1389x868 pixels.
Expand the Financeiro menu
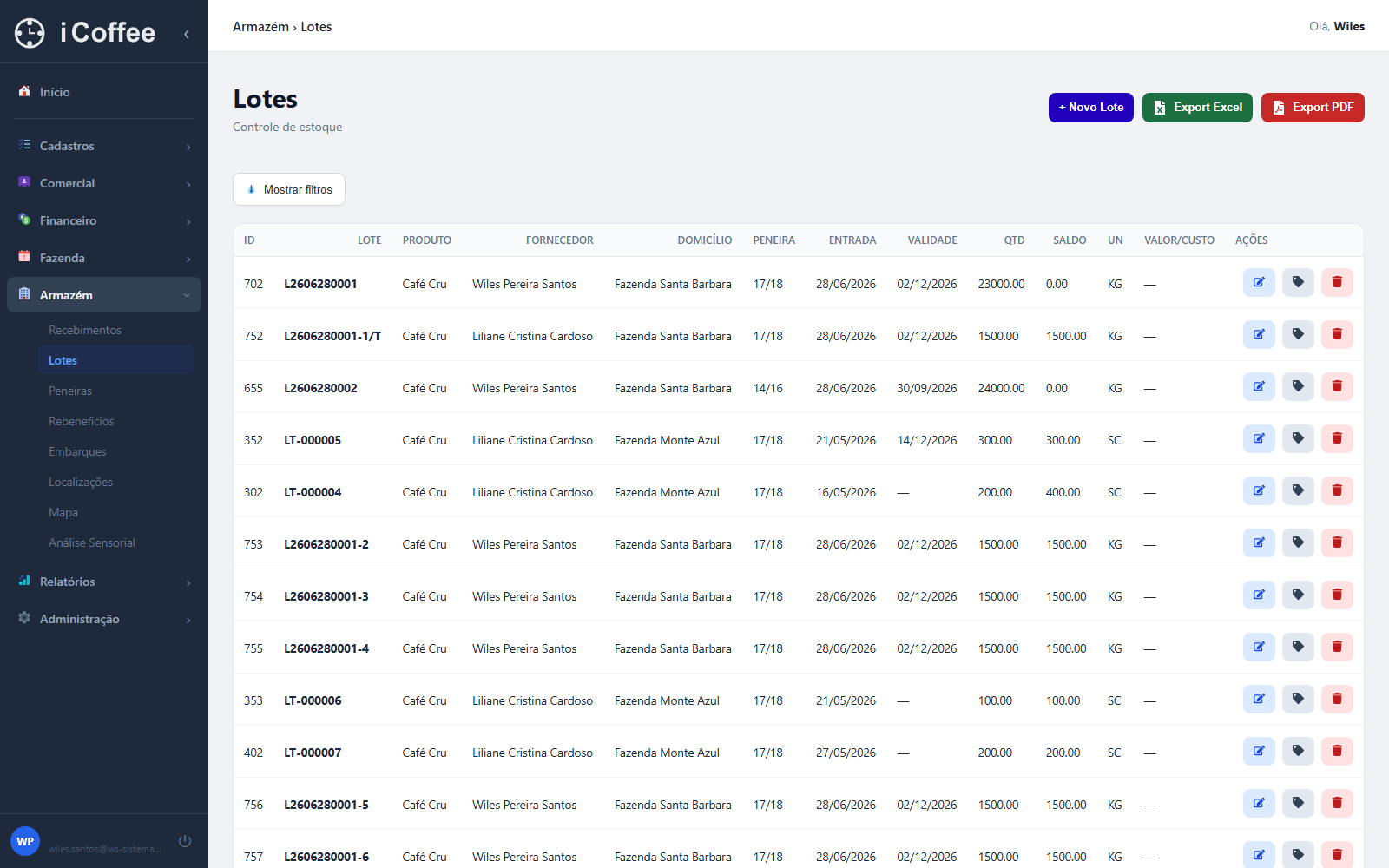104,220
